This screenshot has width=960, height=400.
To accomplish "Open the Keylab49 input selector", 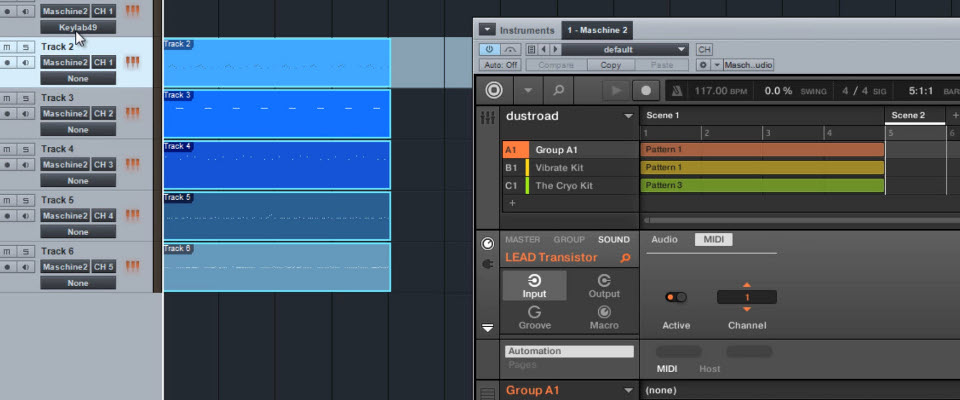I will click(x=78, y=28).
